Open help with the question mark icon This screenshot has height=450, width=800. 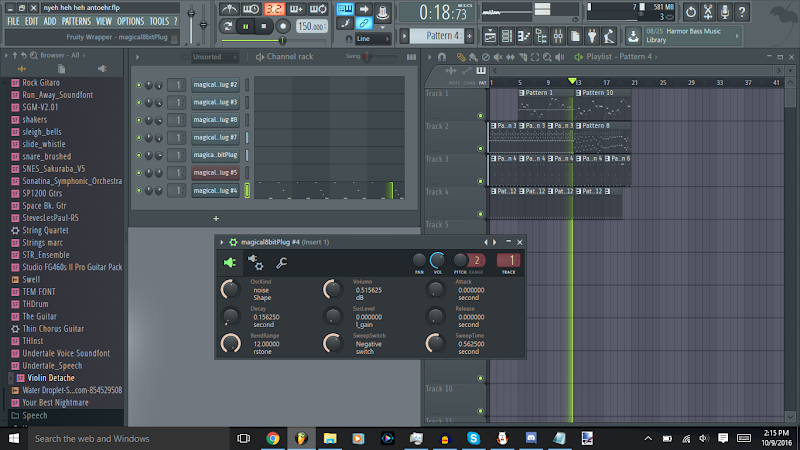click(x=742, y=12)
